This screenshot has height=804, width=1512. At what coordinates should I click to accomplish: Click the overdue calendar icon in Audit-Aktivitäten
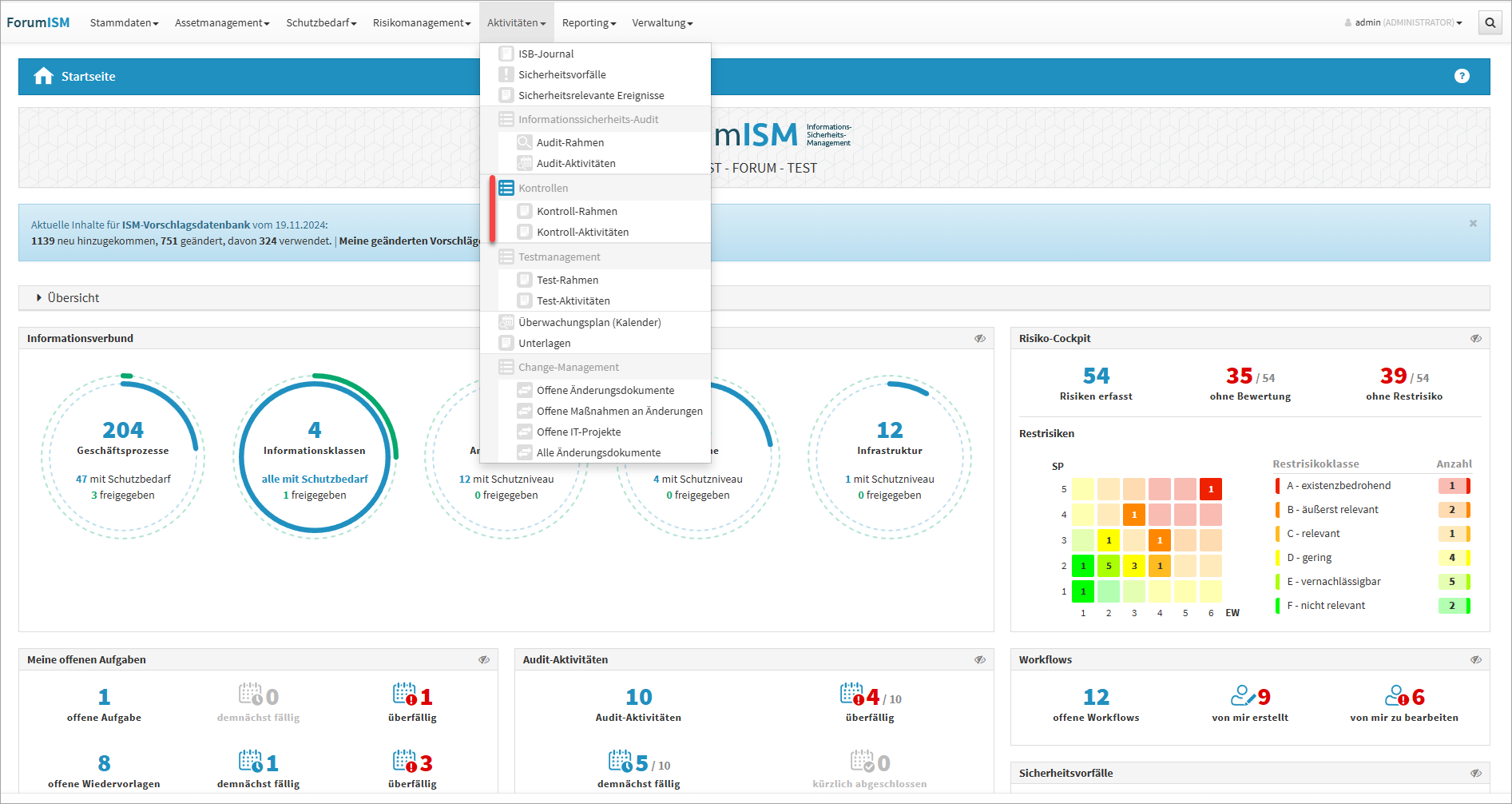click(x=851, y=695)
